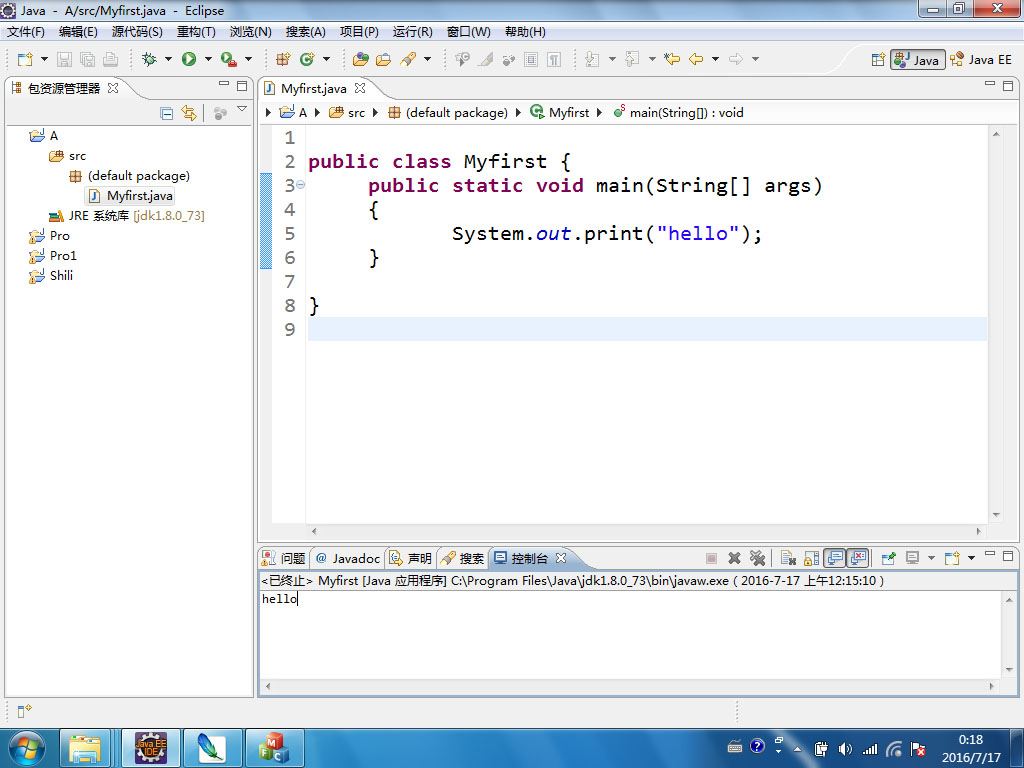This screenshot has width=1024, height=768.
Task: Click the Debug bug icon
Action: (x=150, y=59)
